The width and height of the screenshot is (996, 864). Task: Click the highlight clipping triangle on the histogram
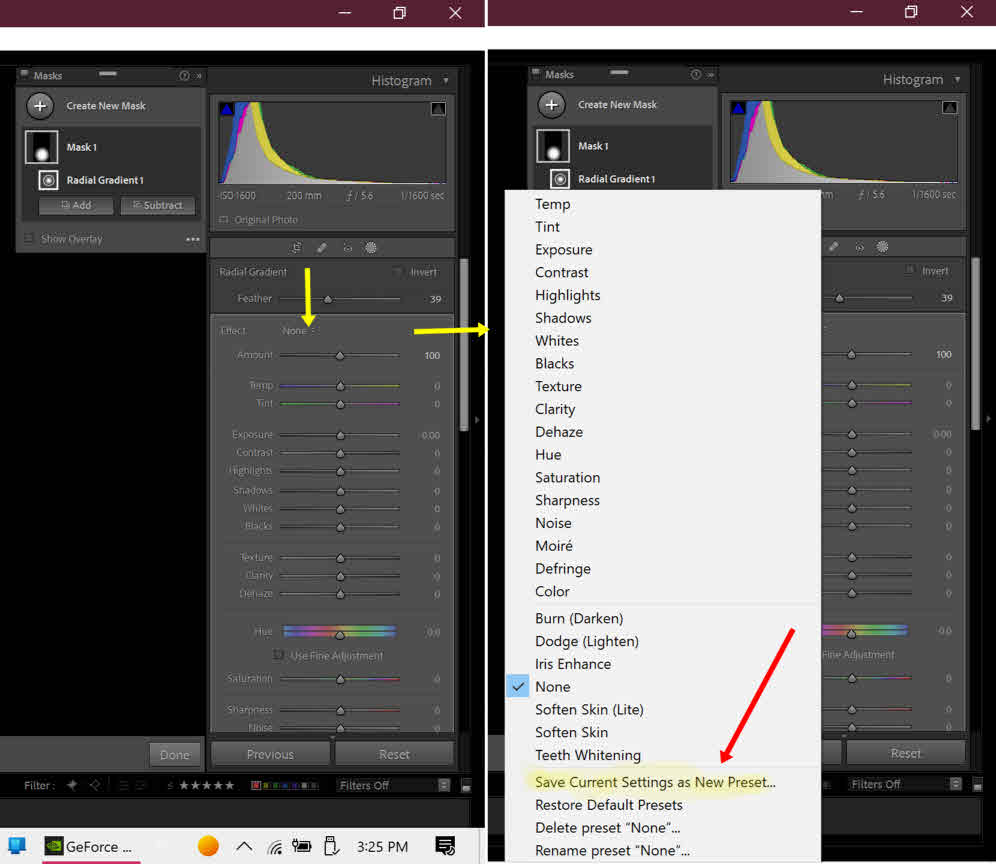coord(438,109)
